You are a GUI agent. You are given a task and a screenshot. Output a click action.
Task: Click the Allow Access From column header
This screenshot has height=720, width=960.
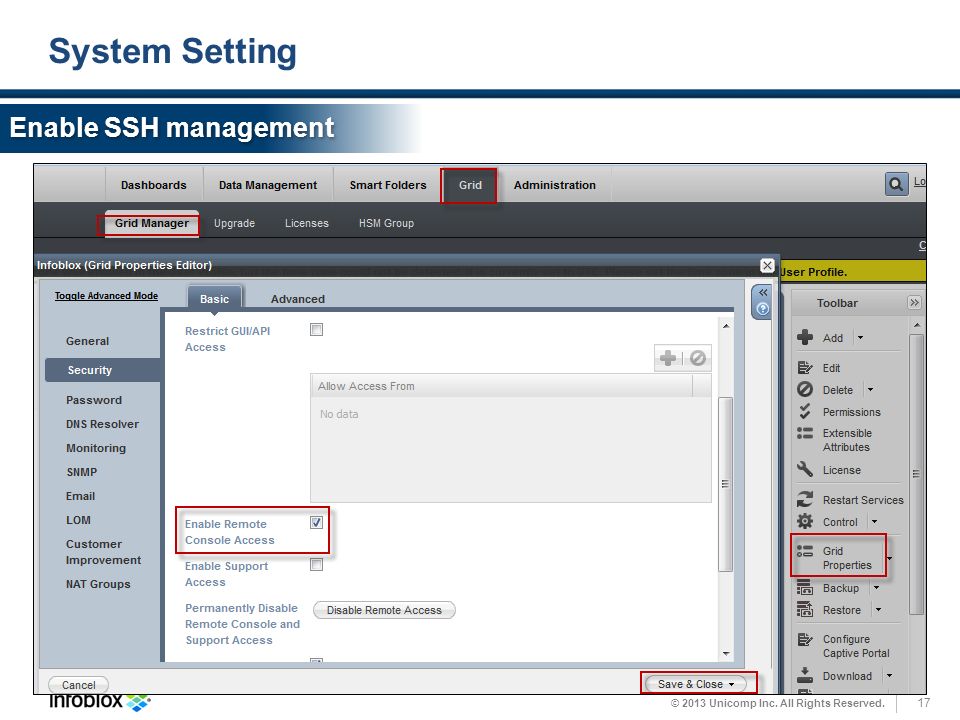[x=501, y=386]
